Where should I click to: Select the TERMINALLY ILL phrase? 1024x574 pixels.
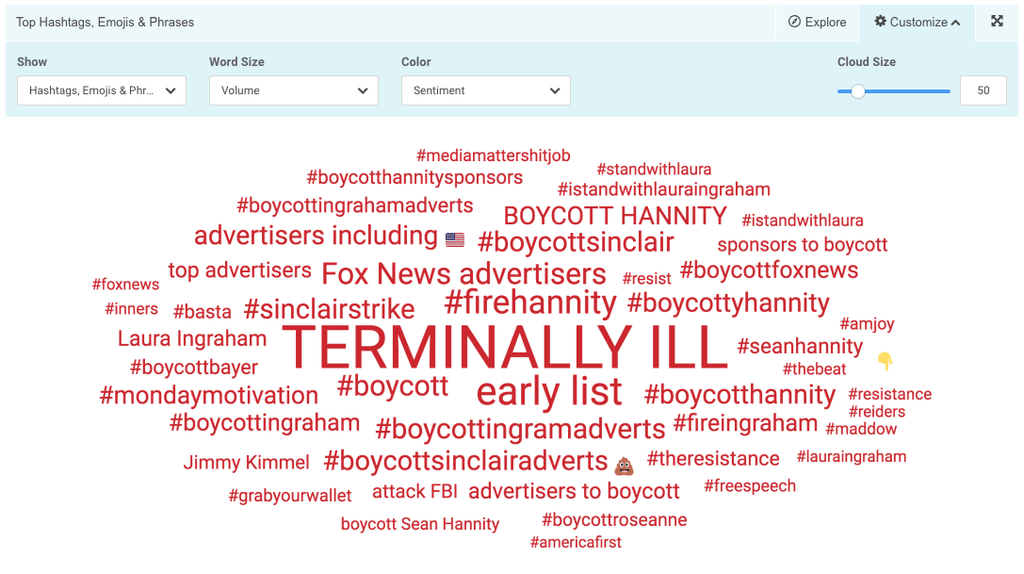coord(505,349)
